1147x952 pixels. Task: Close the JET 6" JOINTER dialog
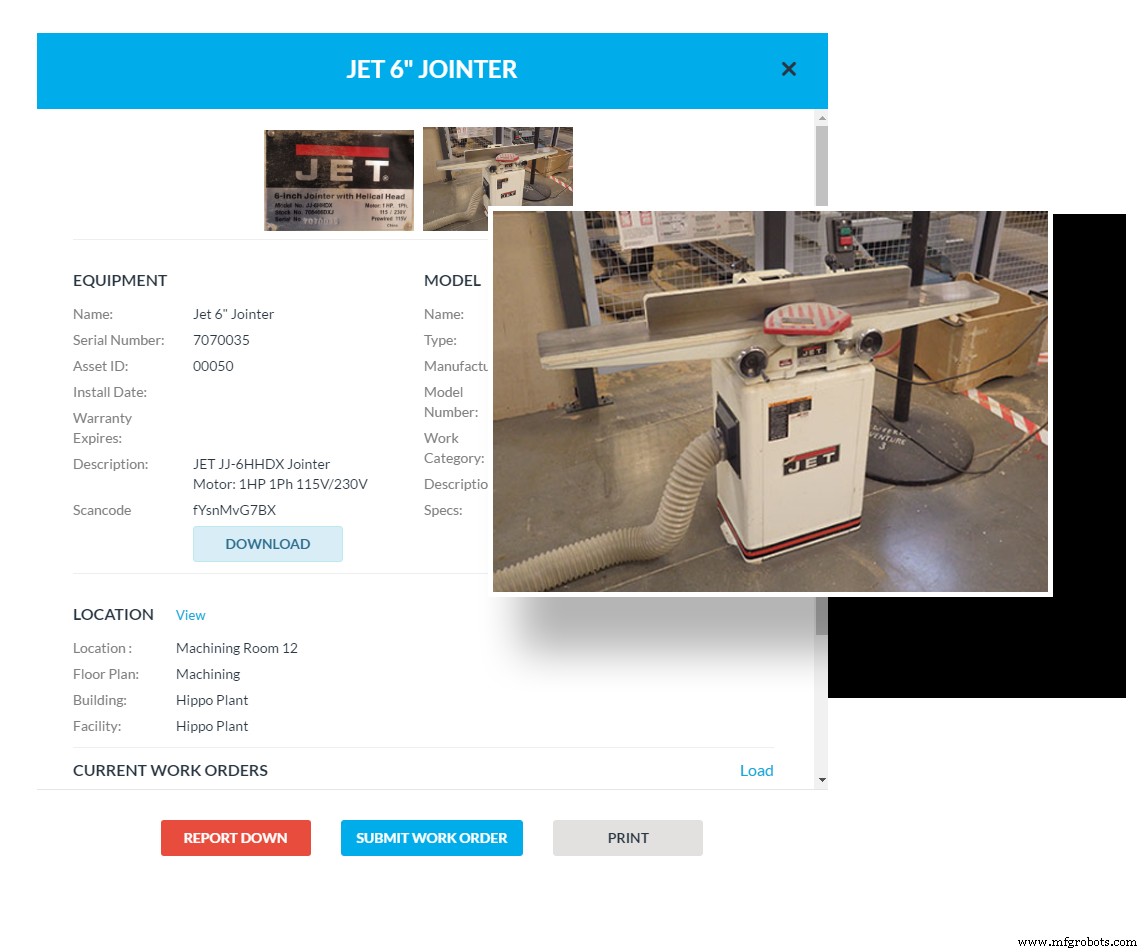click(x=789, y=69)
